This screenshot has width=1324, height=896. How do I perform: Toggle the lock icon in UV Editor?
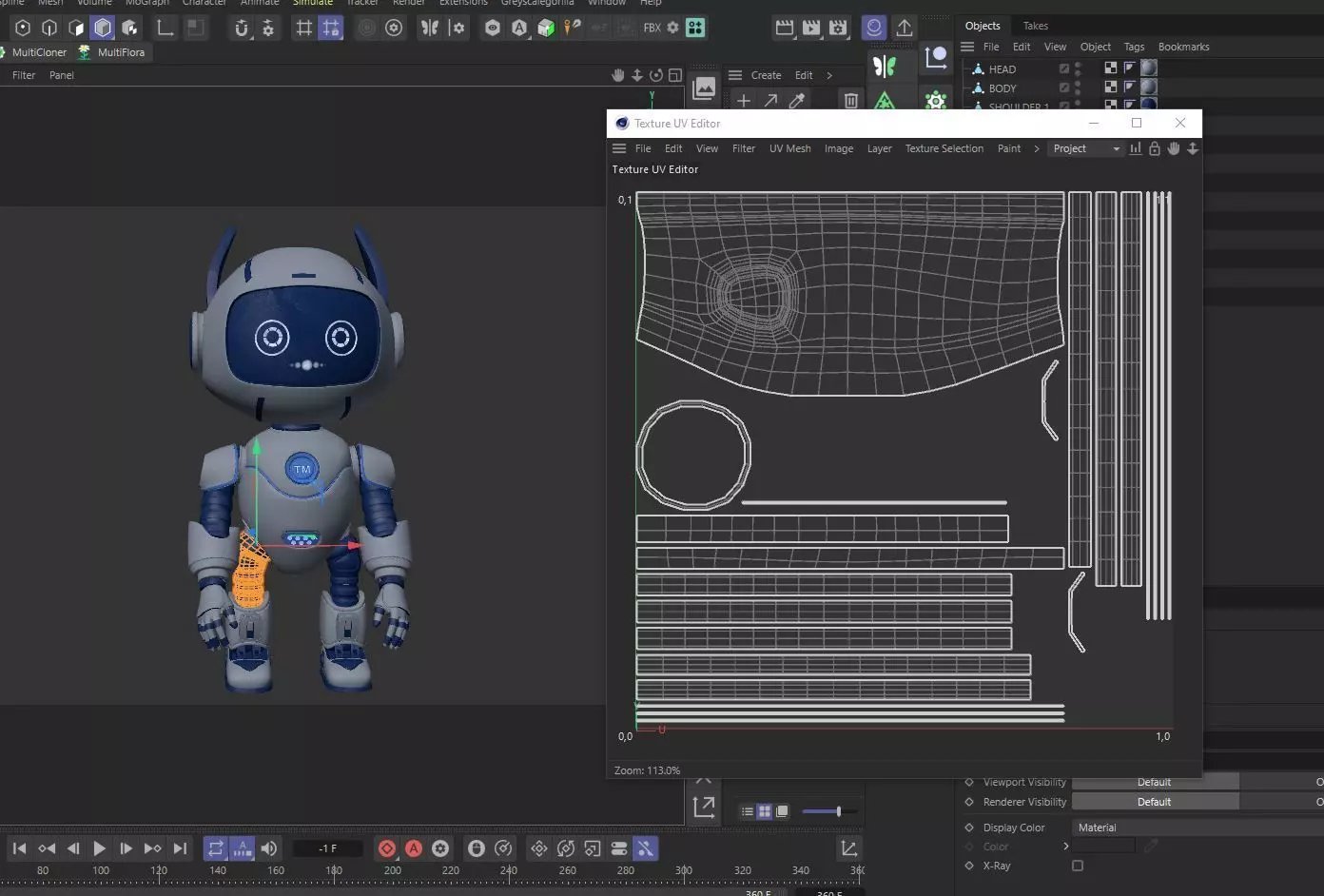pos(1155,148)
